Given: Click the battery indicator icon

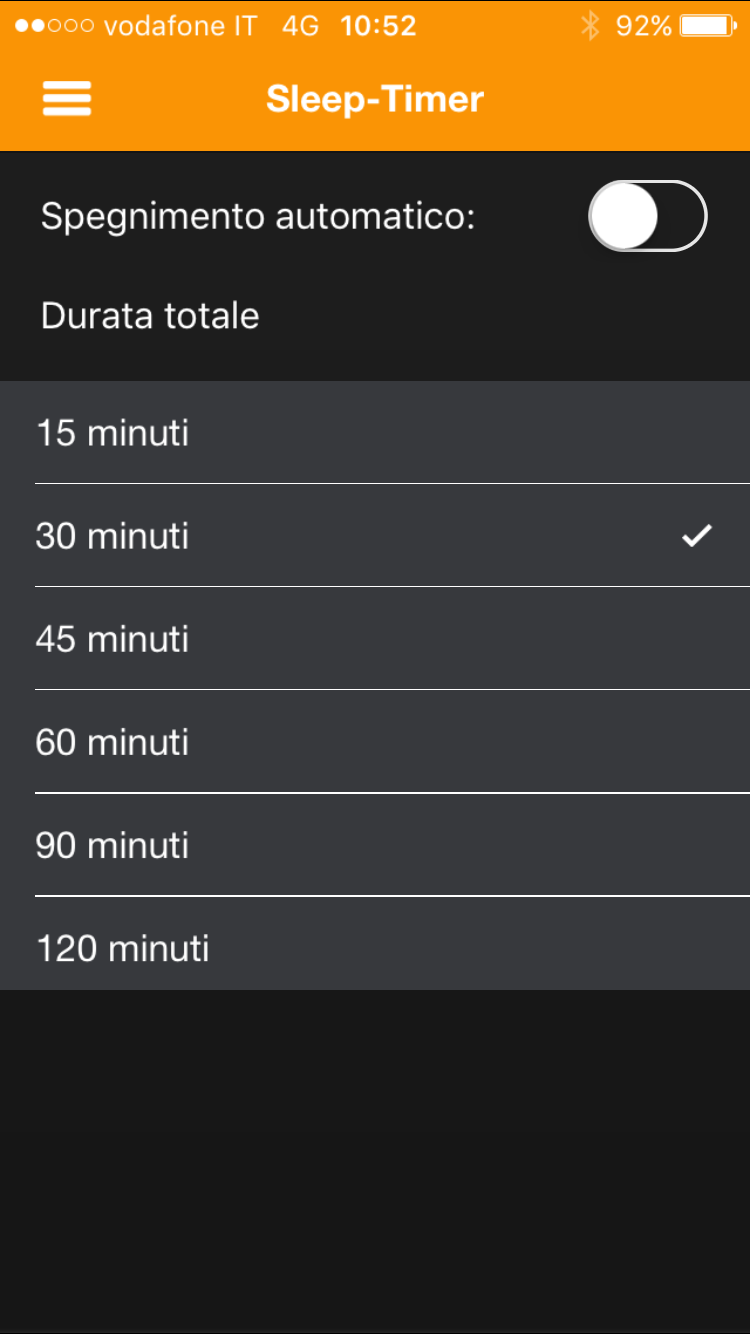Looking at the screenshot, I should [706, 26].
